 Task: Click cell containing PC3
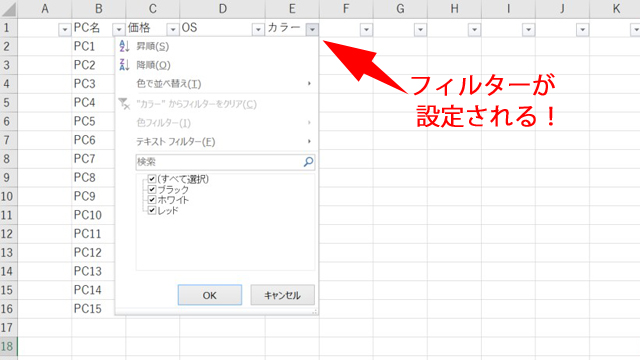pos(93,84)
